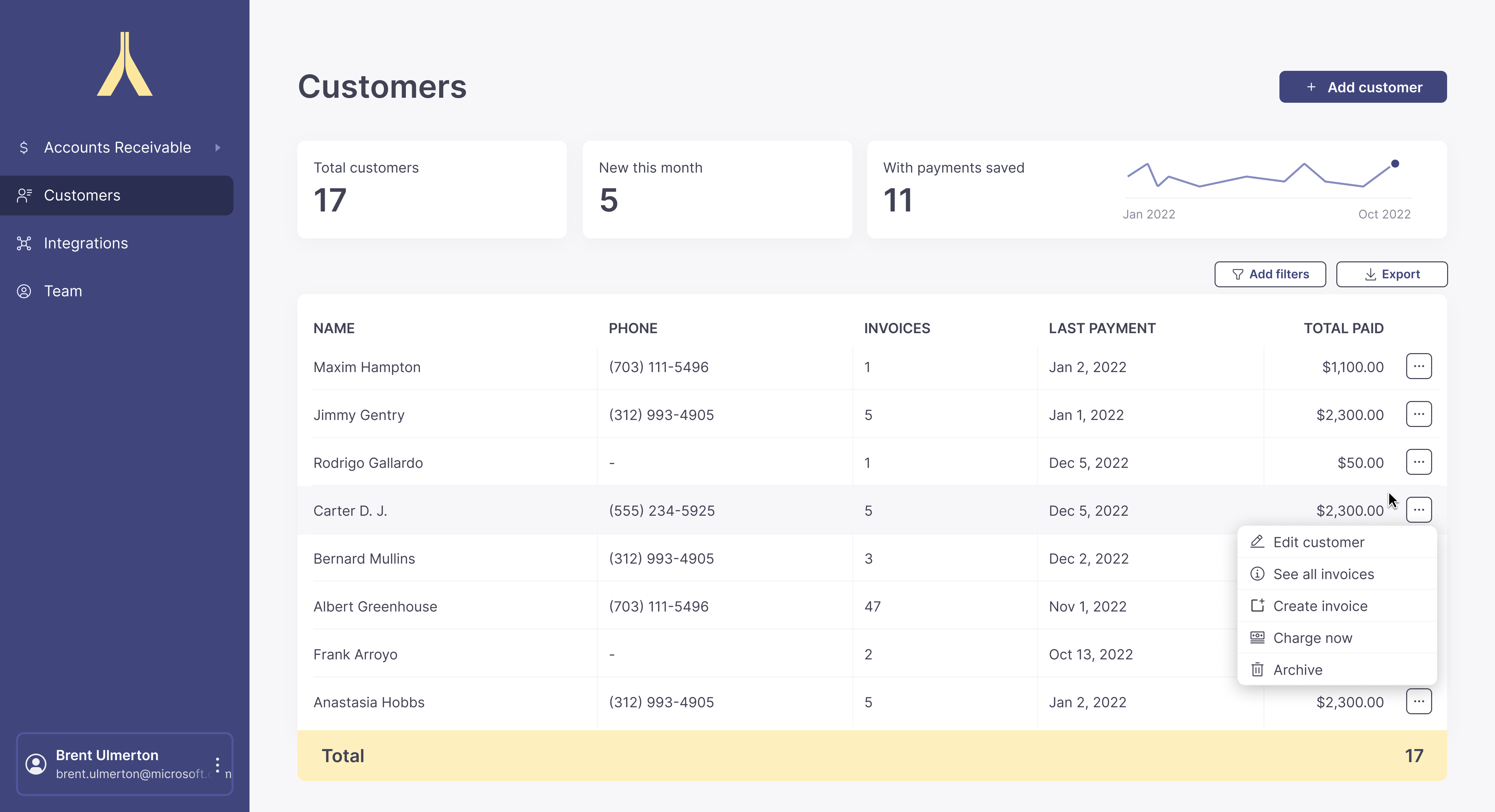Image resolution: width=1495 pixels, height=812 pixels.
Task: Select Create invoice in the context menu
Action: [1320, 606]
